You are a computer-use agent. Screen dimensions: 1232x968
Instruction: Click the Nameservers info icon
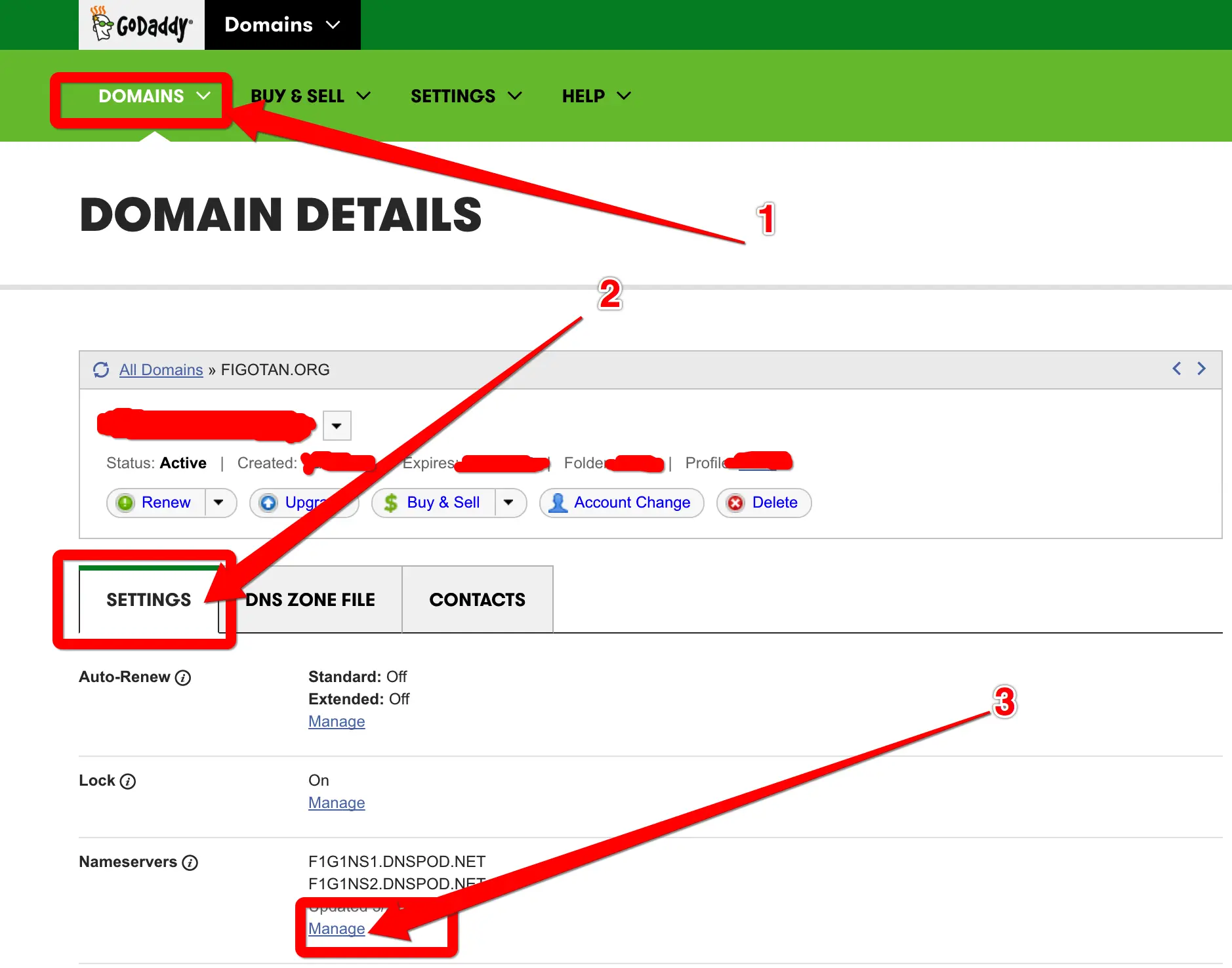coord(190,863)
